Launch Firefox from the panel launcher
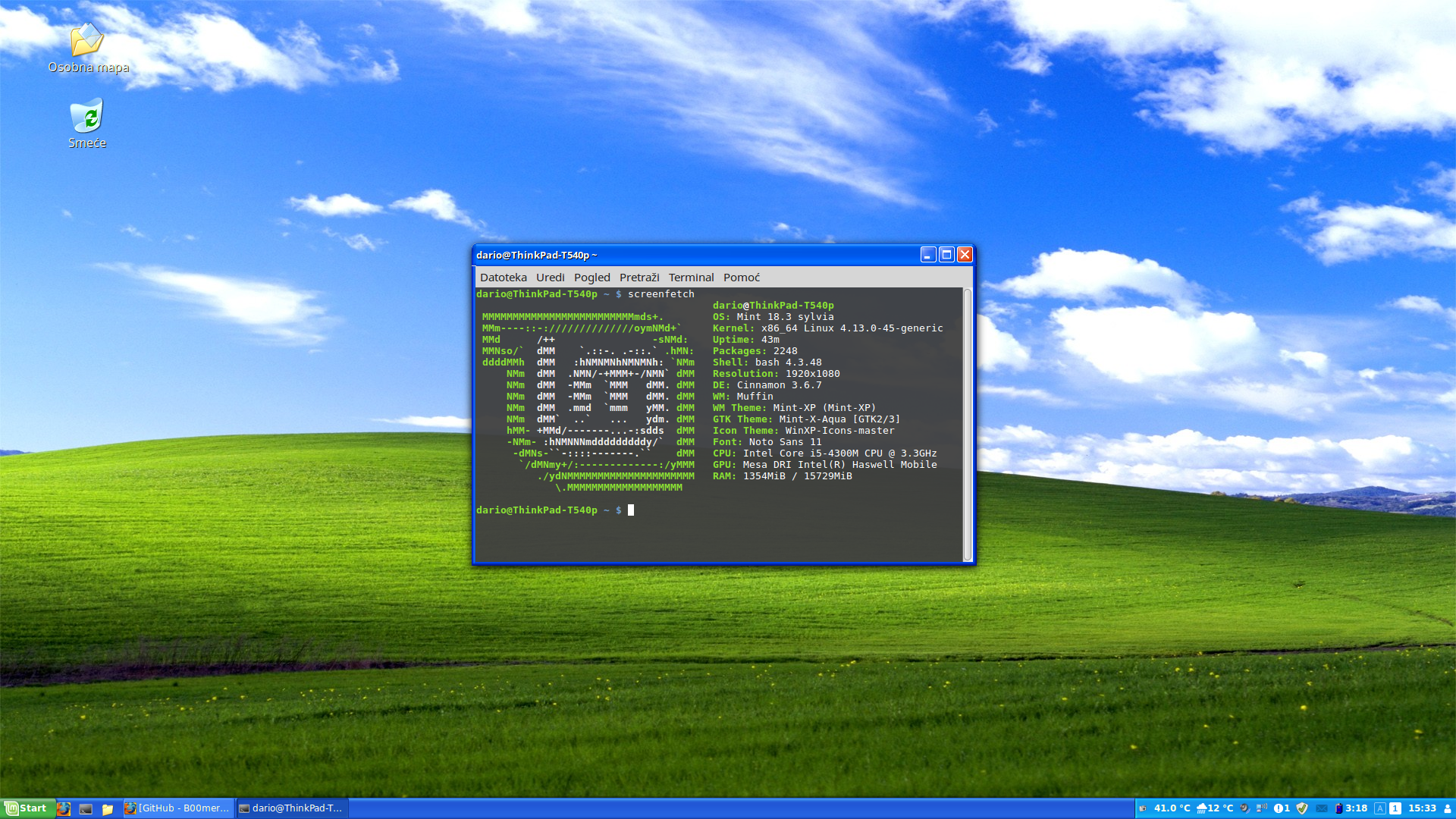Viewport: 1456px width, 819px height. click(x=64, y=808)
